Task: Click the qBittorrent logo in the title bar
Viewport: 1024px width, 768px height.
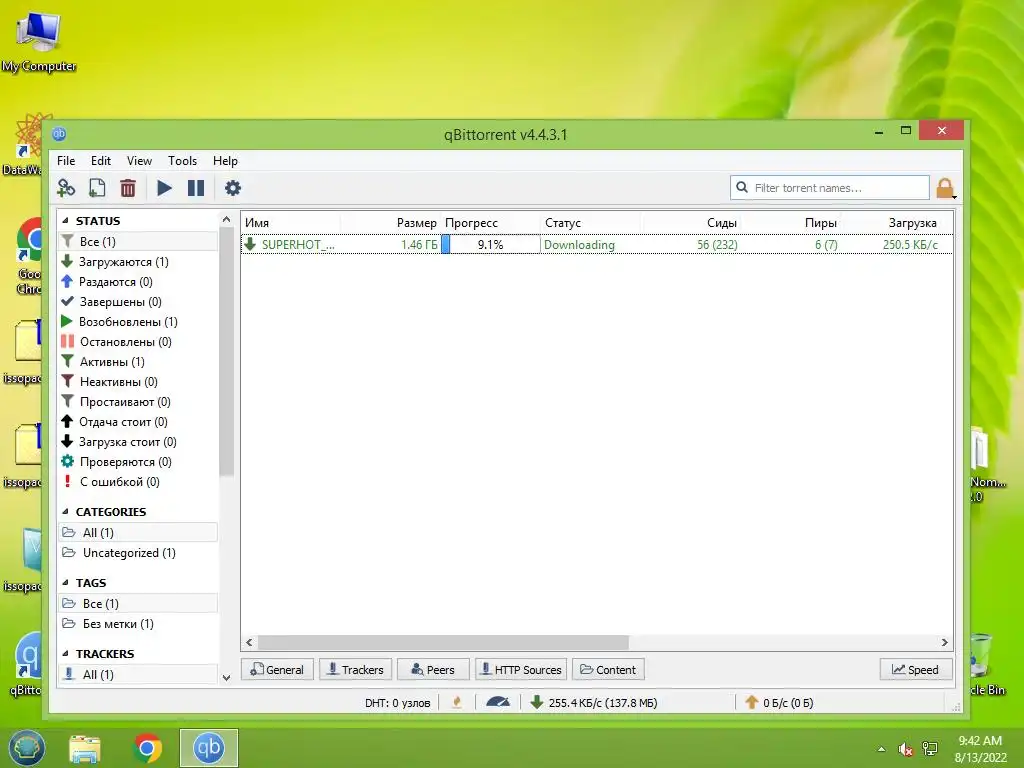Action: (59, 134)
